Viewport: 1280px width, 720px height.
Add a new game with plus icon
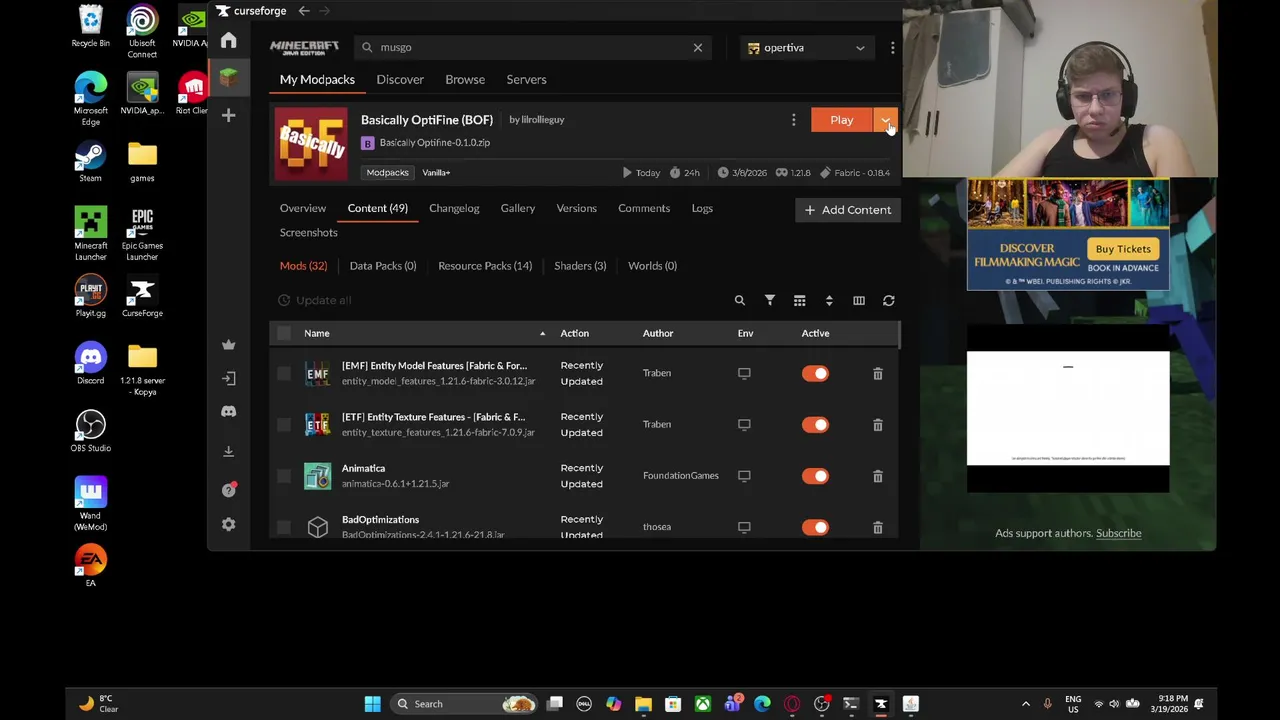tap(228, 115)
